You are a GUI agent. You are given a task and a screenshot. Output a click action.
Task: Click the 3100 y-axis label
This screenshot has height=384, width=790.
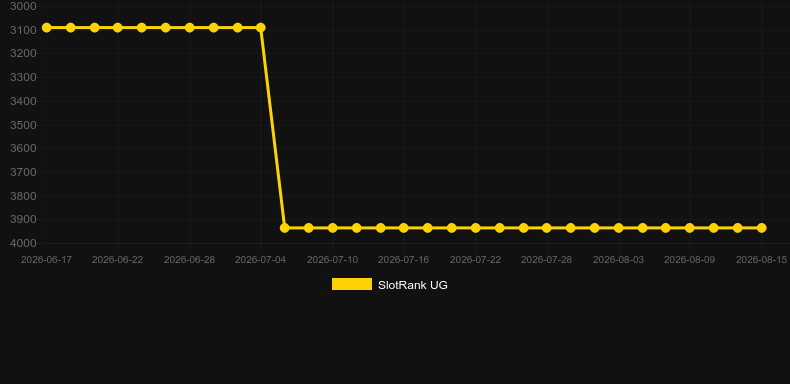23,30
